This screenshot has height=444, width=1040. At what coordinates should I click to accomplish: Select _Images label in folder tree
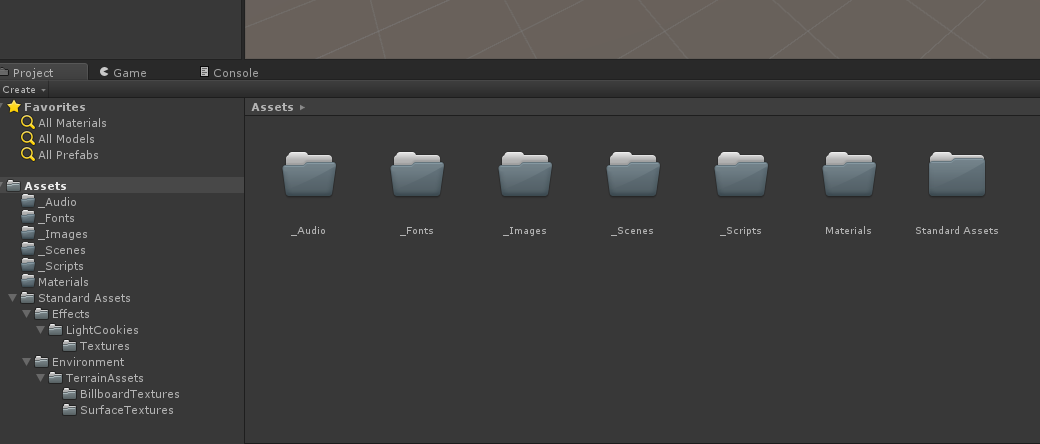click(x=62, y=234)
